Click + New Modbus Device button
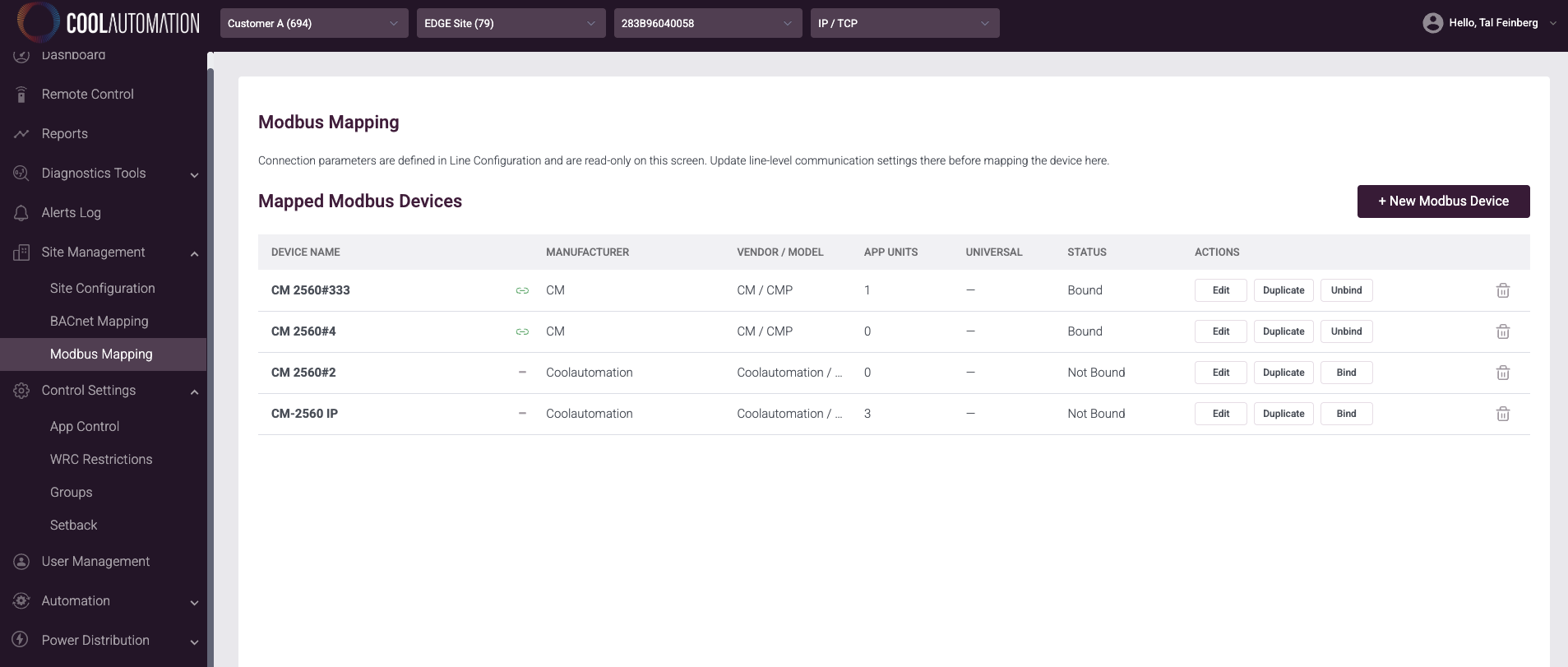This screenshot has width=1568, height=667. click(x=1443, y=201)
